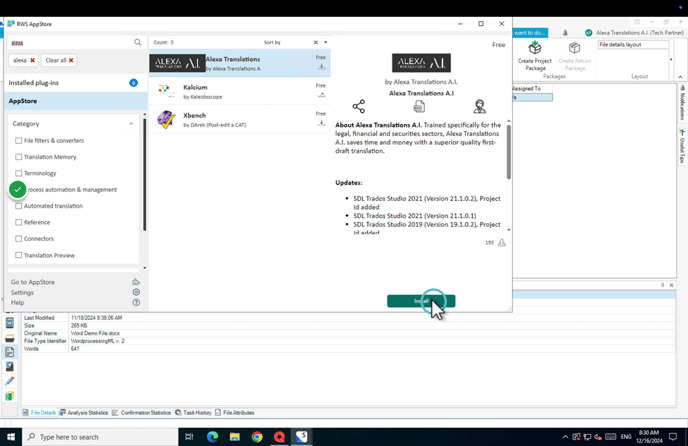Open the Sort by dropdown arrow
This screenshot has height=446, width=688.
click(x=326, y=42)
